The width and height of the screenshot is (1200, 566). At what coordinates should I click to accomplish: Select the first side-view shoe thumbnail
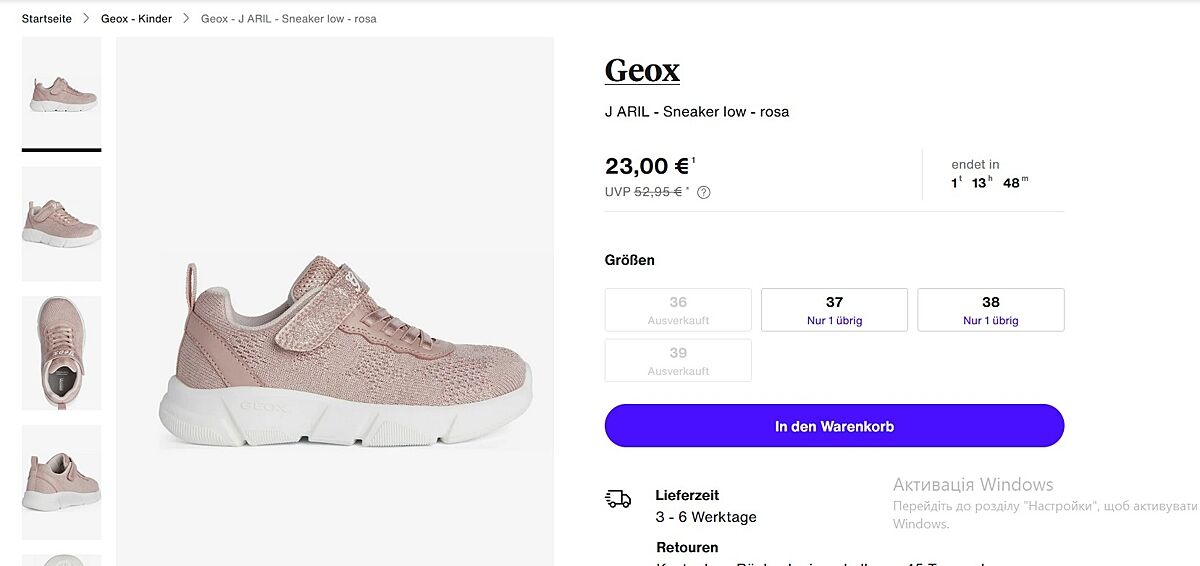(x=62, y=92)
